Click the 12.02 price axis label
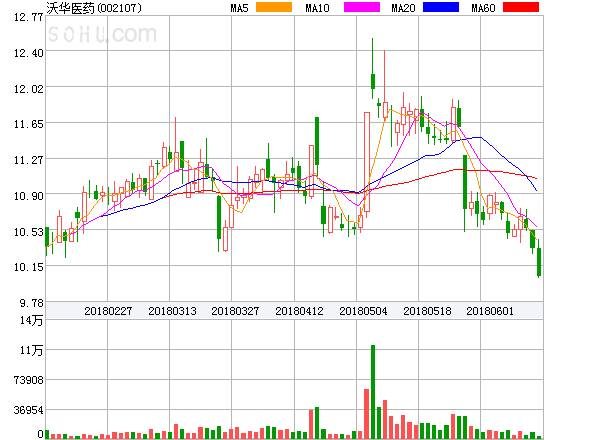Viewport: 600px width, 440px height. [29, 89]
